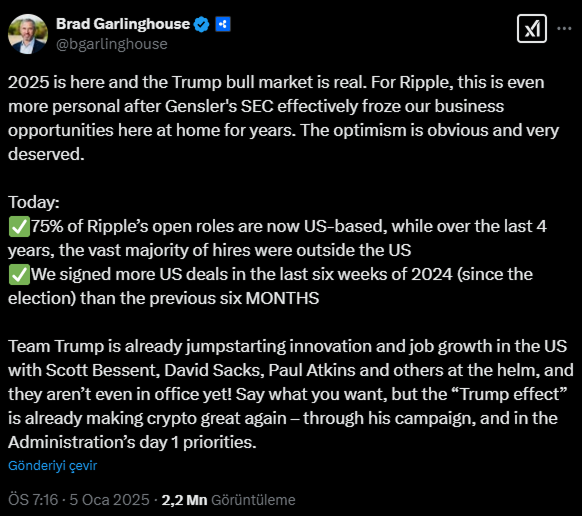Click the Today: line of the post
Screen dimensions: 582x516
coord(34,202)
